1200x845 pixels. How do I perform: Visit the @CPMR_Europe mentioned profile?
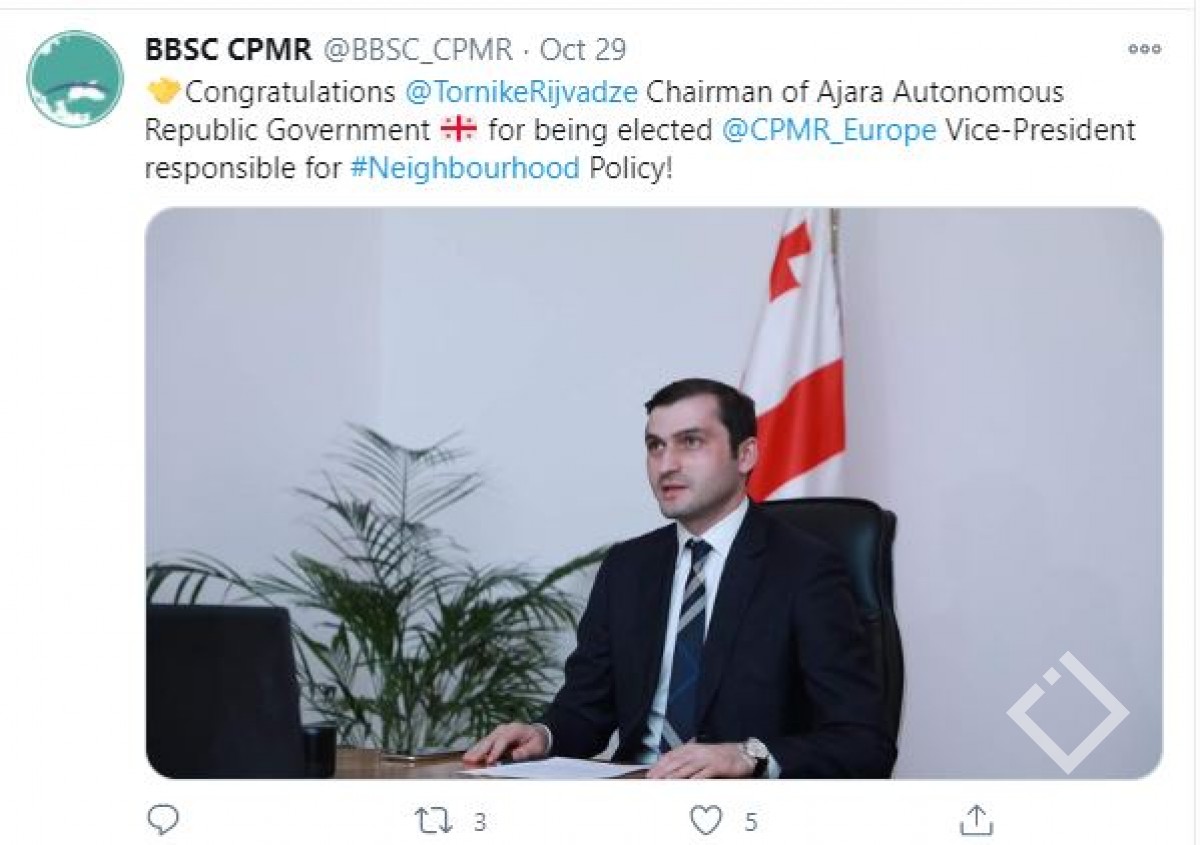[x=829, y=130]
